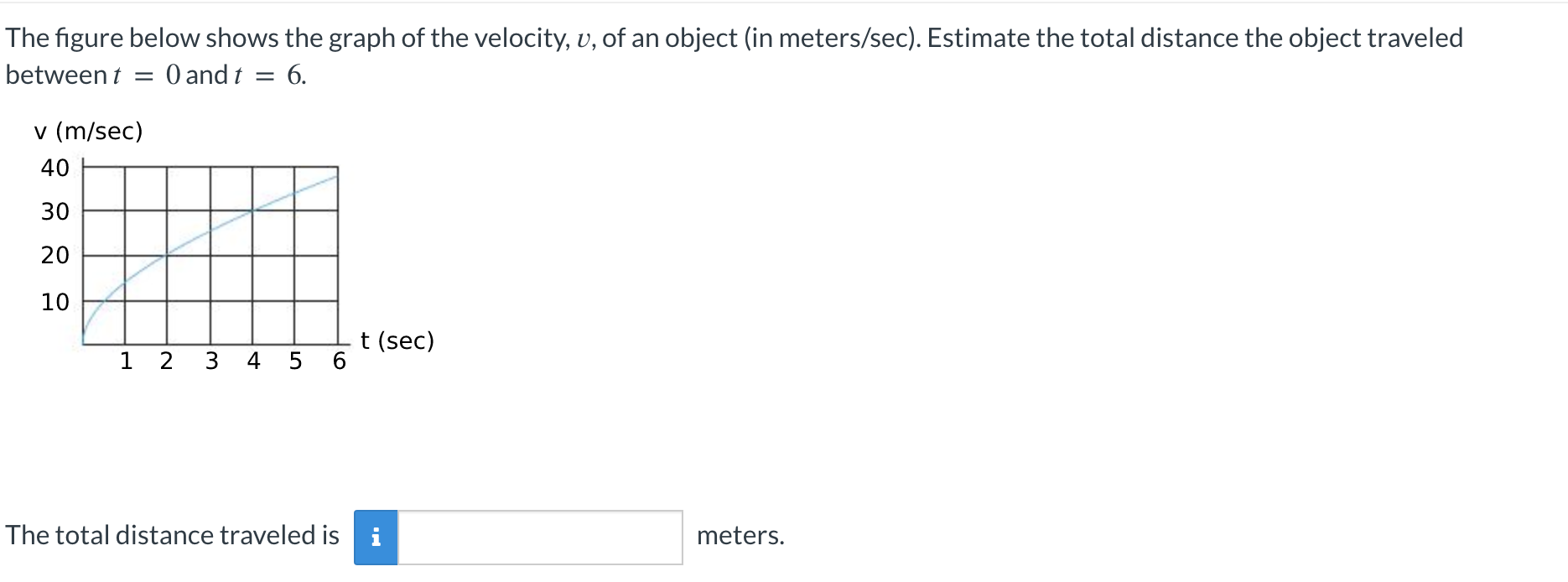
Task: Select the 10 label on the velocity axis
Action: tap(55, 302)
